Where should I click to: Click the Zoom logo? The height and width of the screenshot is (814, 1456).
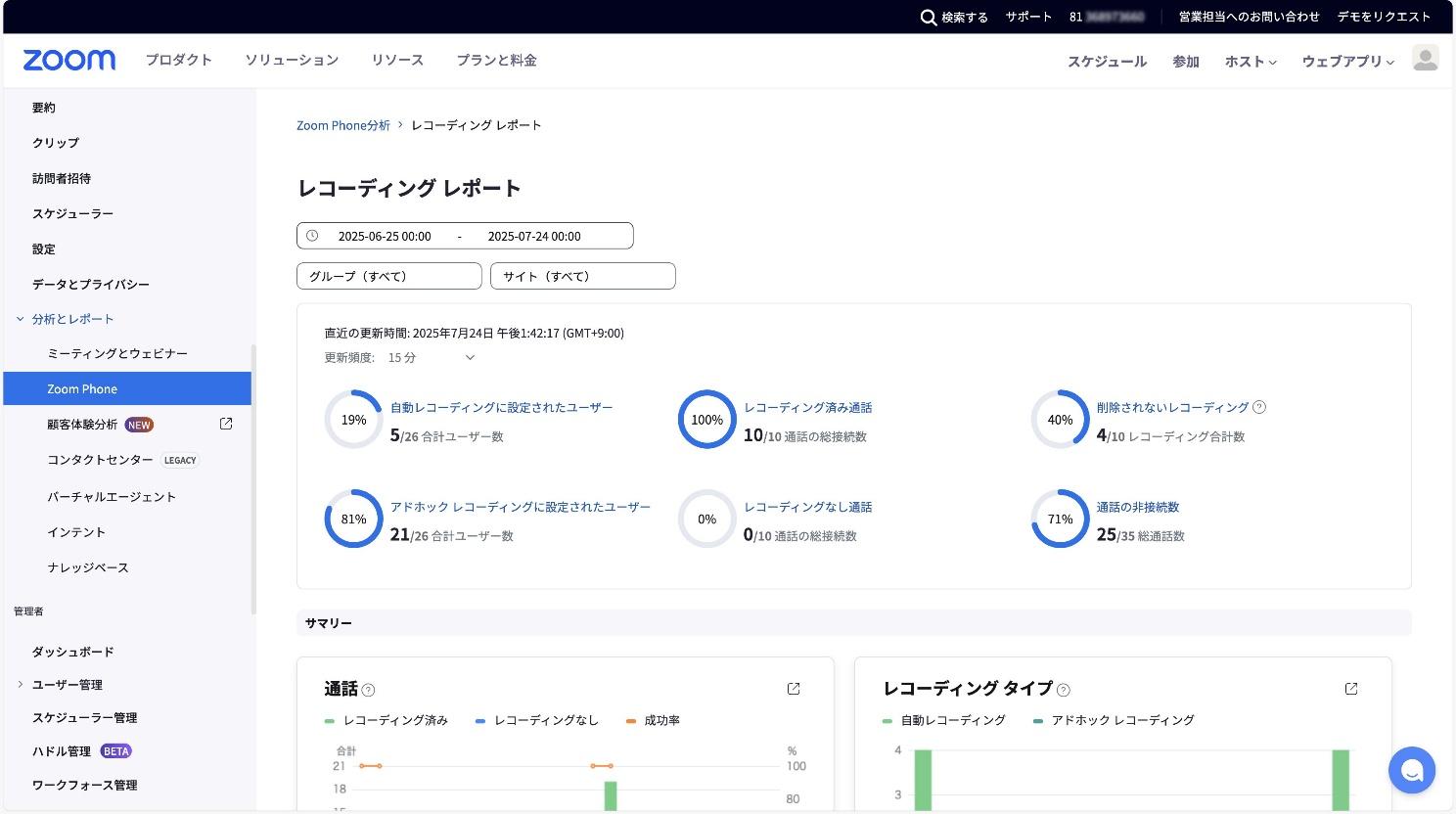68,61
